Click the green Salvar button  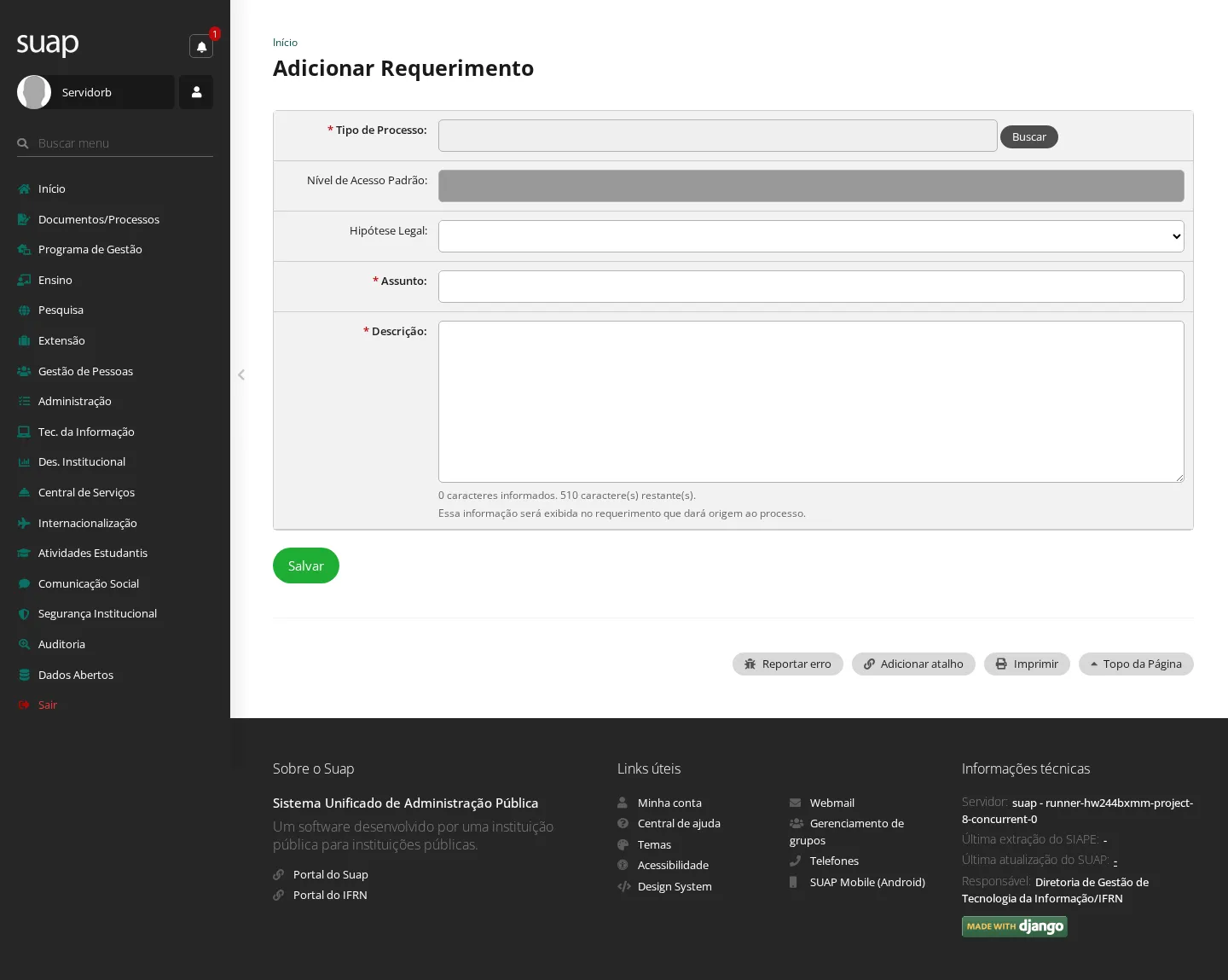[306, 565]
